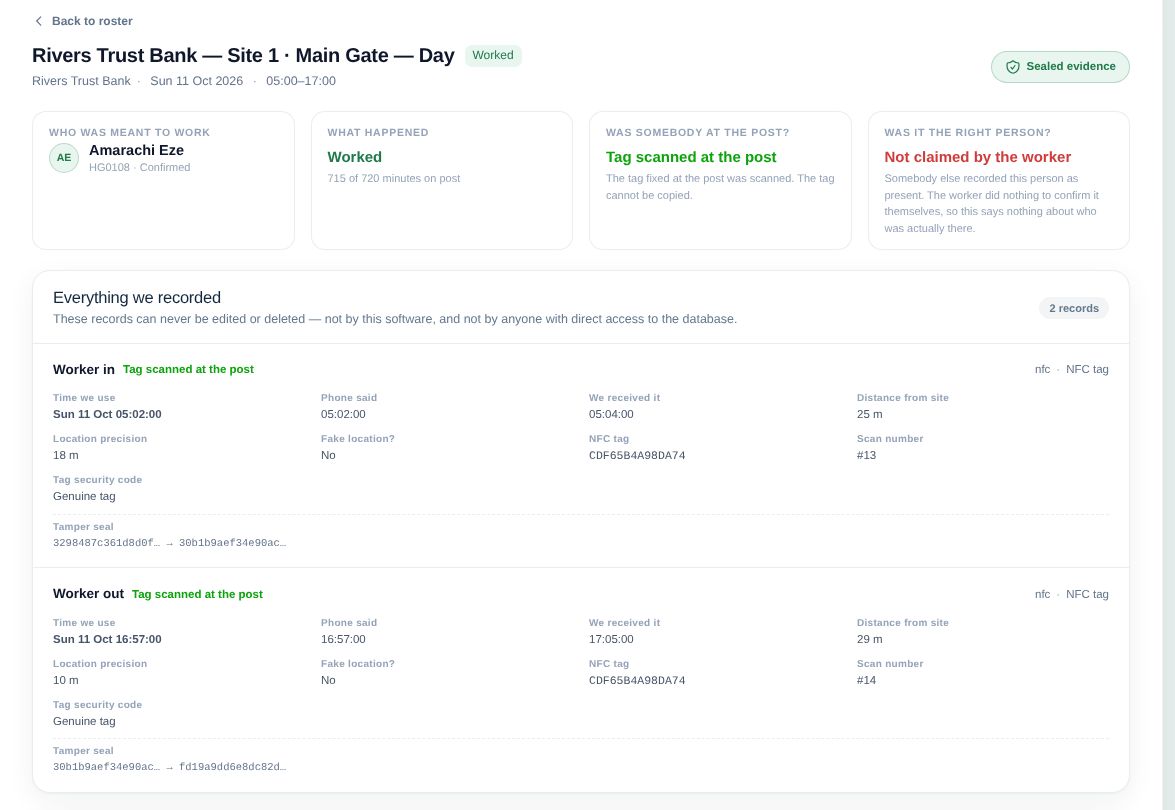Click the date 'Sun 11 Oct 2026'

(x=196, y=81)
